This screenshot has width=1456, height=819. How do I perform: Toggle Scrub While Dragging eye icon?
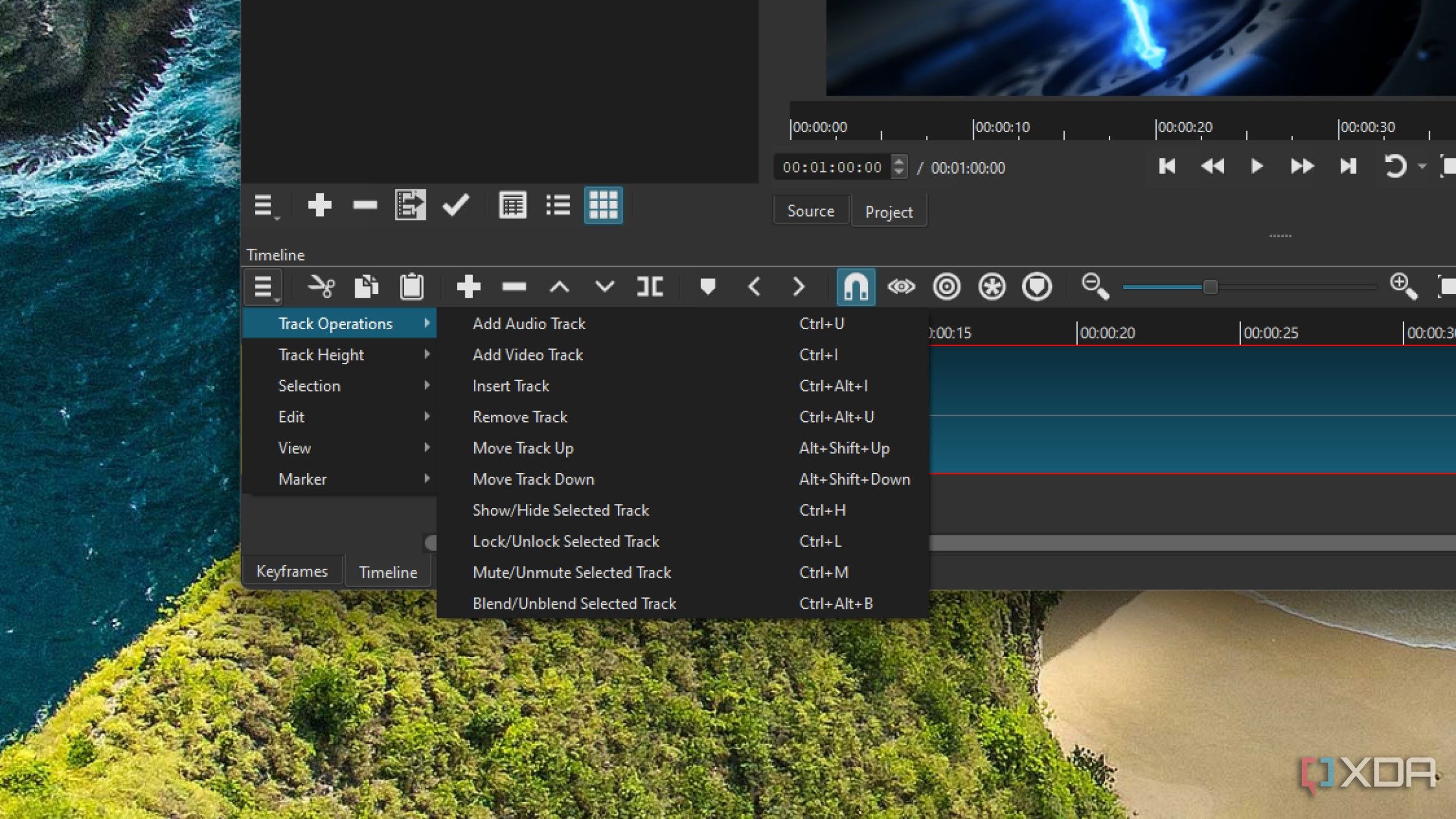[x=901, y=287]
